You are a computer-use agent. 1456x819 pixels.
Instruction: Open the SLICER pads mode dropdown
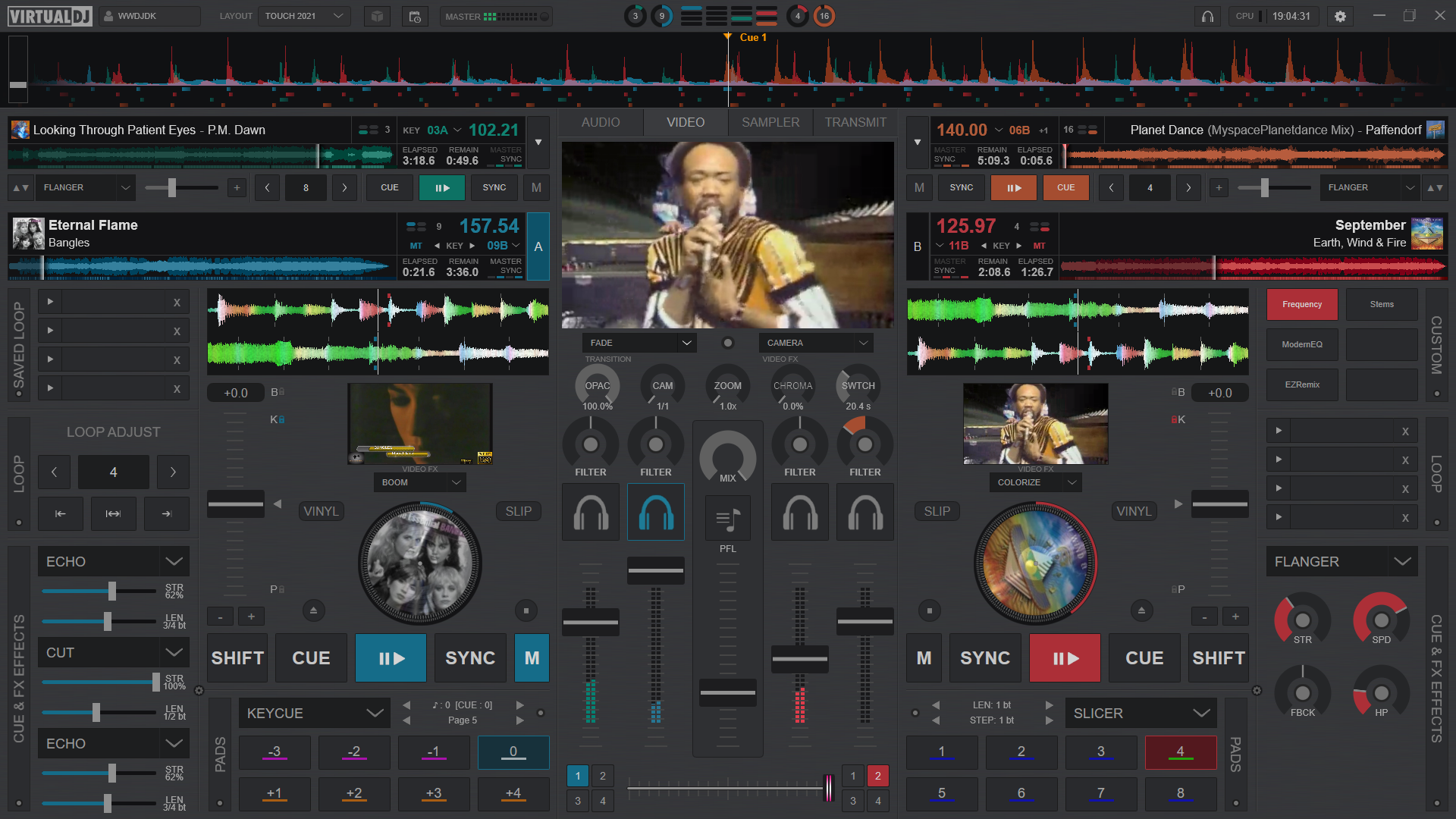[1141, 714]
